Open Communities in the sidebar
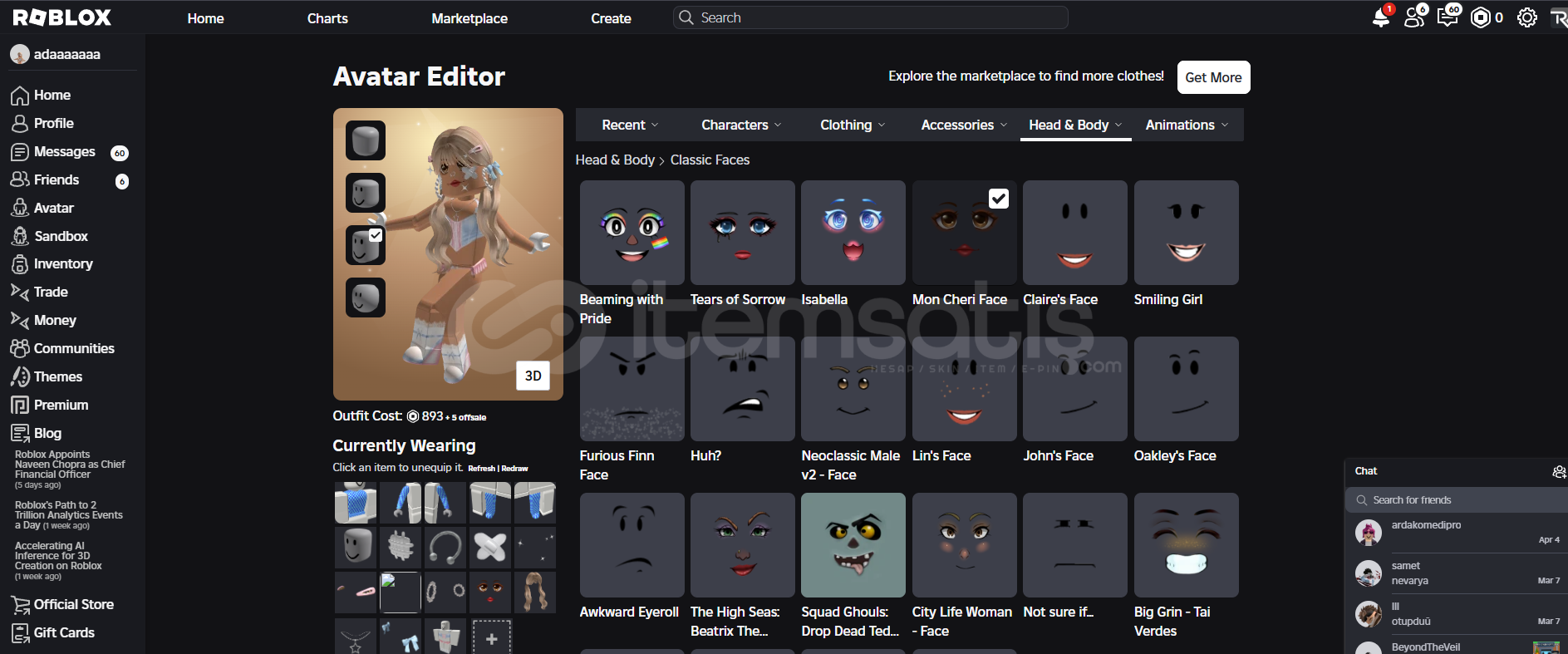This screenshot has height=654, width=1568. (63, 349)
